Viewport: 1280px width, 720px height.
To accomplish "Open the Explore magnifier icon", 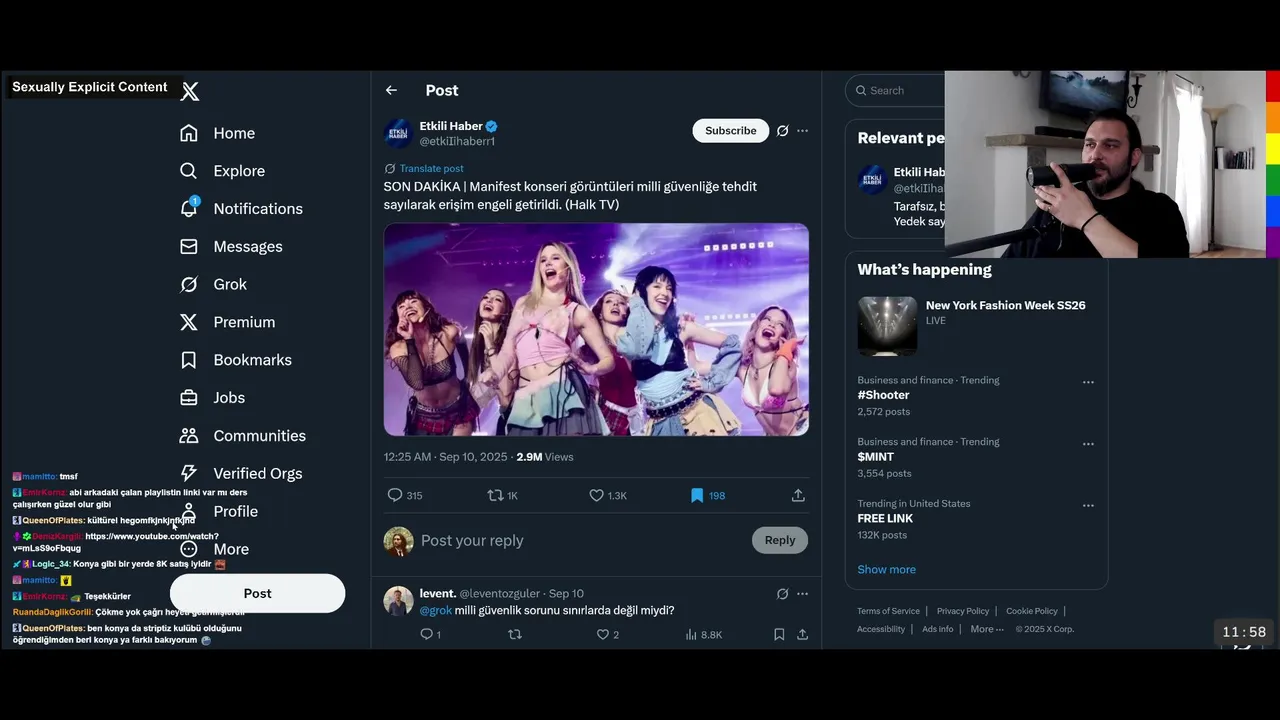I will (188, 171).
